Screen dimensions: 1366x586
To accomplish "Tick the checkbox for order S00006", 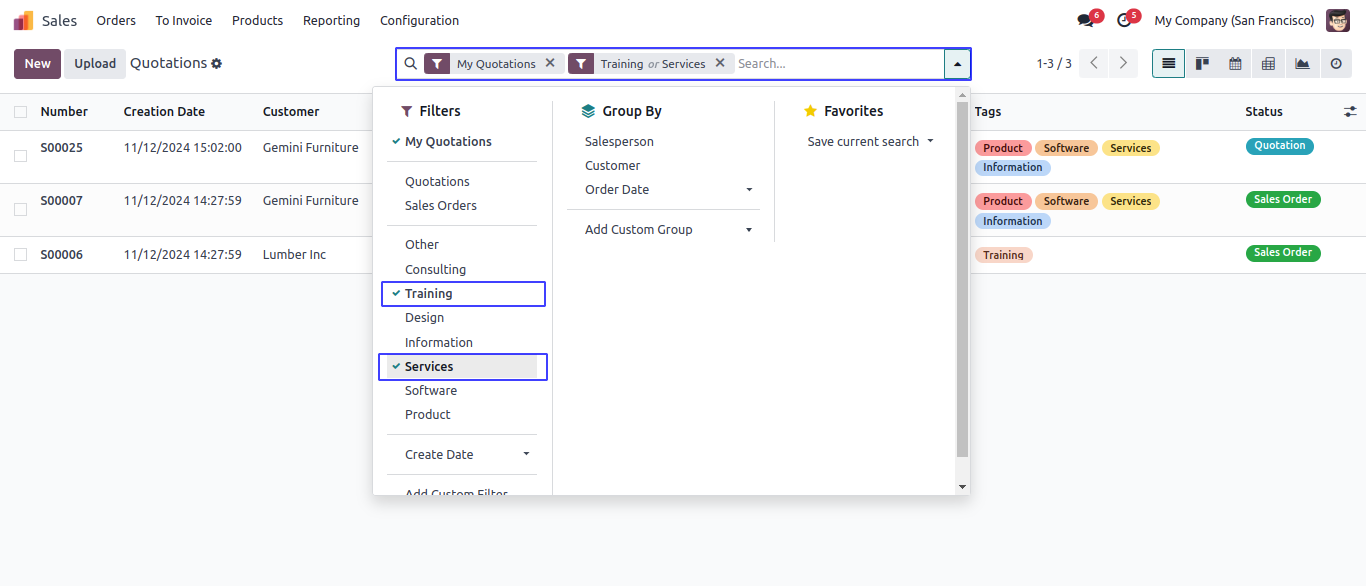I will 20,255.
